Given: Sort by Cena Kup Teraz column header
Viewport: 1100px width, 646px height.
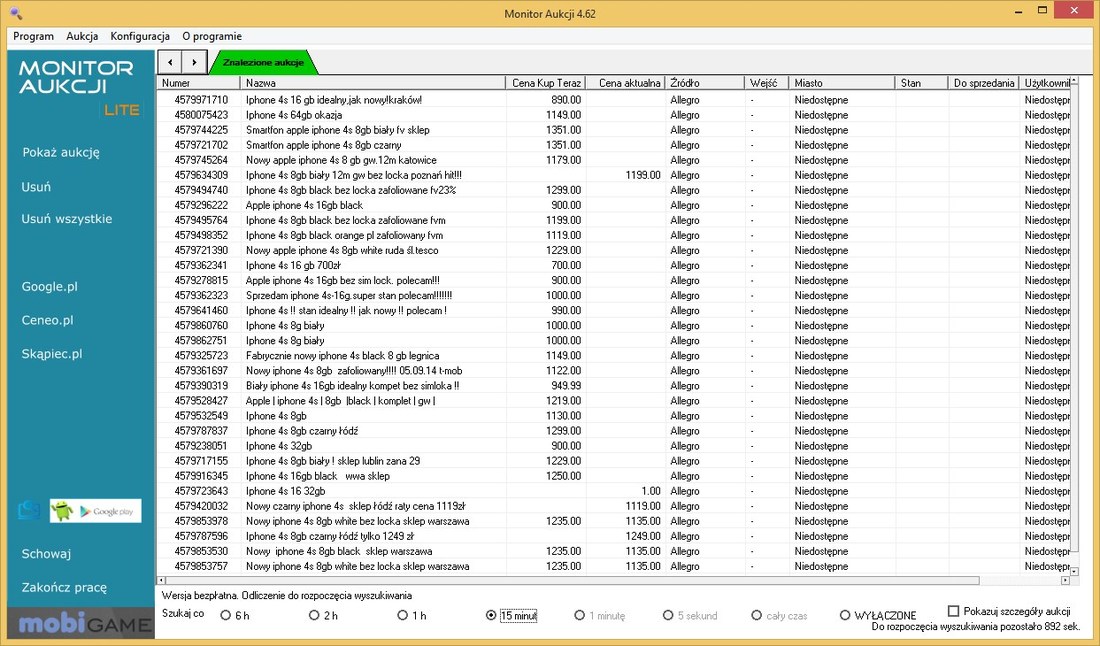Looking at the screenshot, I should (x=546, y=83).
